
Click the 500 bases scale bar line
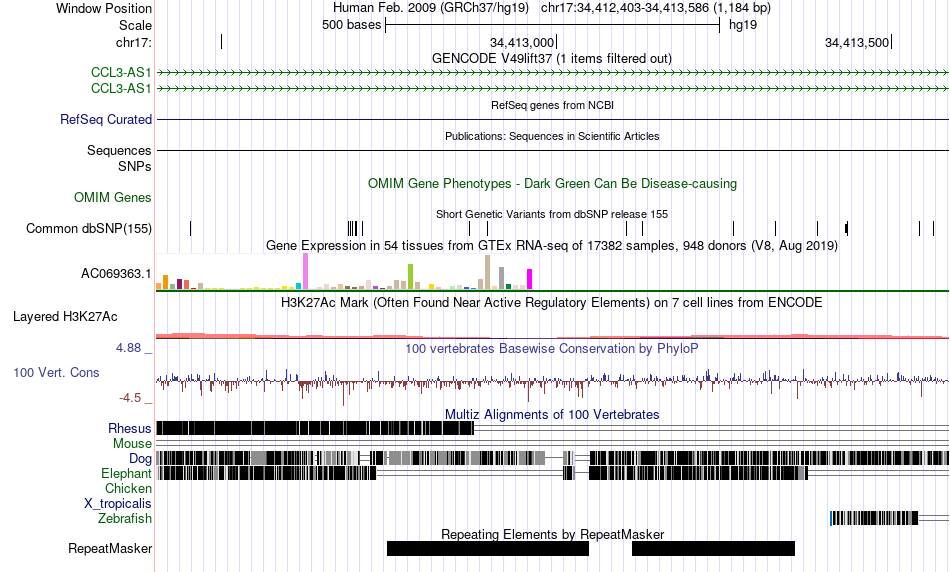553,25
